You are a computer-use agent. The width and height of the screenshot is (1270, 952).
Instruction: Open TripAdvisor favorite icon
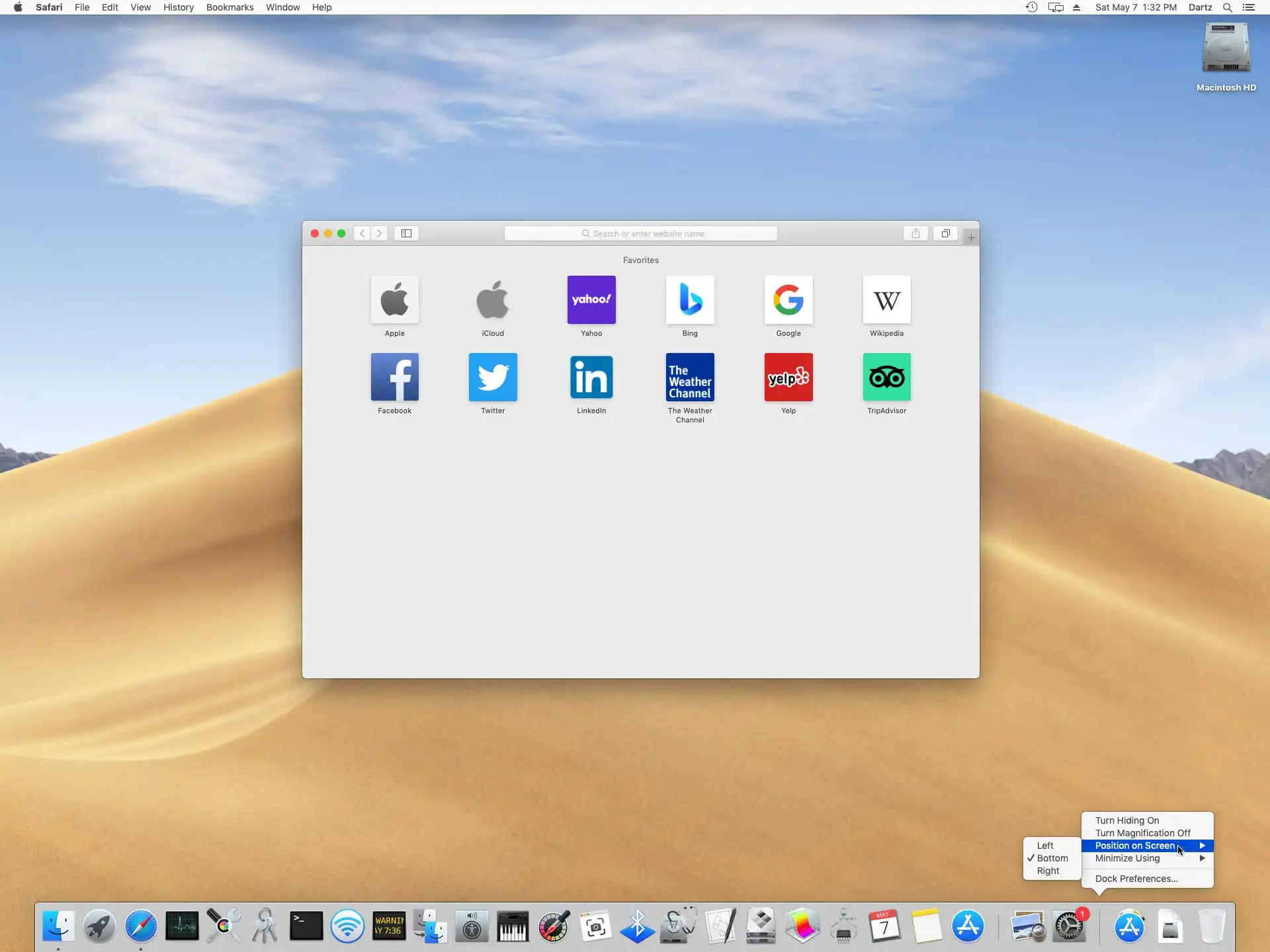(x=886, y=377)
